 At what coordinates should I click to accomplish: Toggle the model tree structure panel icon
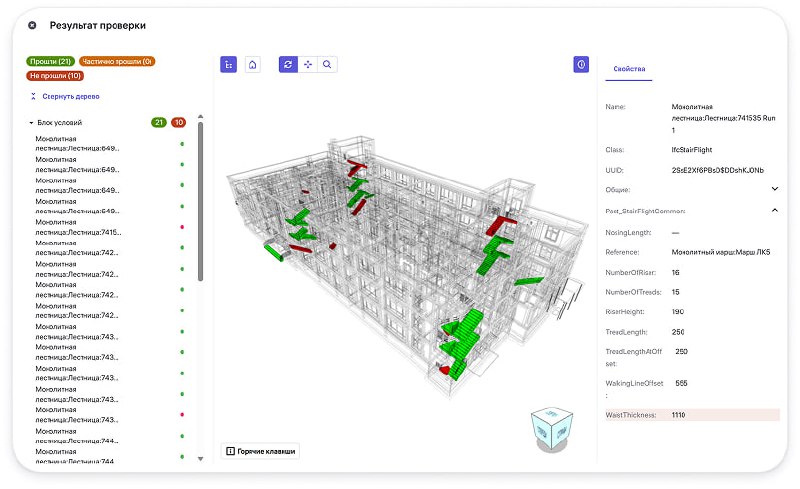[229, 64]
